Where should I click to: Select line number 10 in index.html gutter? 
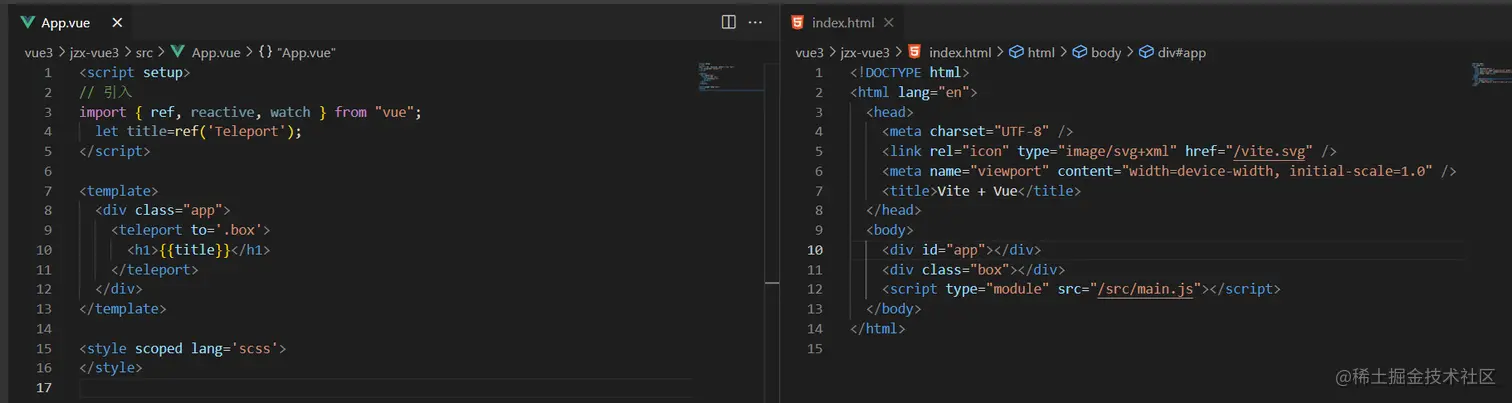click(814, 250)
